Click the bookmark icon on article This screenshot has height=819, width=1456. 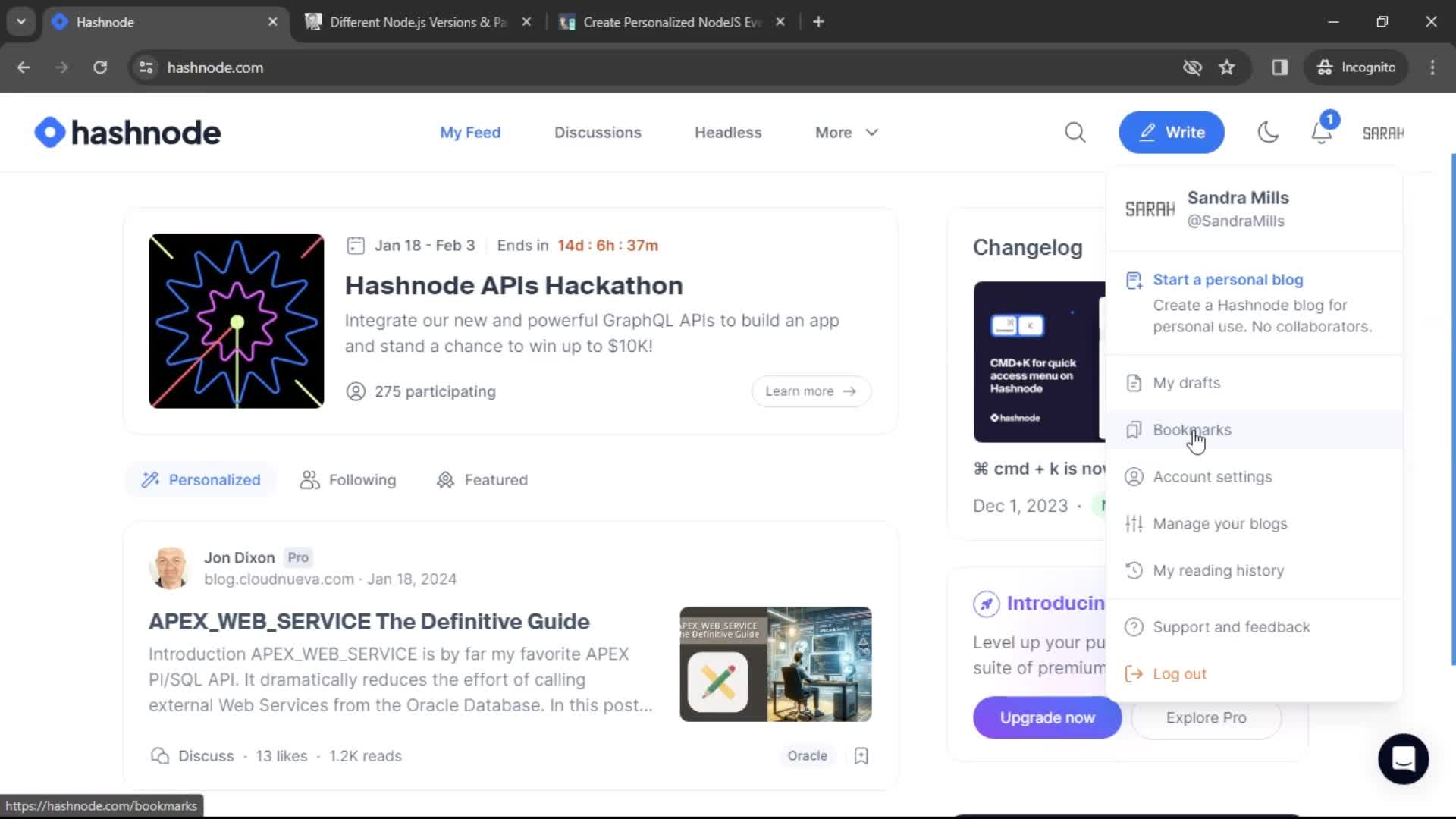pyautogui.click(x=861, y=755)
